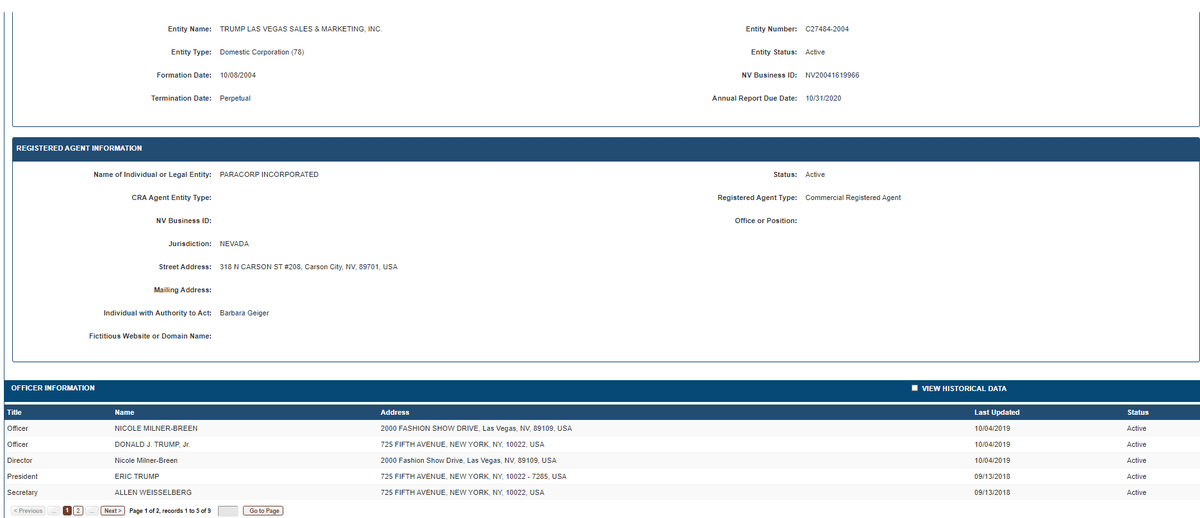This screenshot has height=518, width=1200.
Task: Click the Registered Agent Information header
Action: point(79,148)
